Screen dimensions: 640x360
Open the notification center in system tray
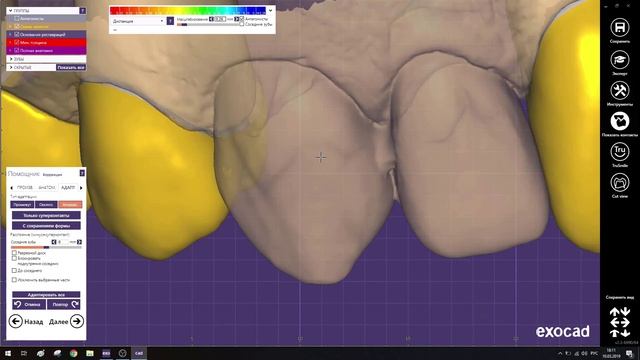(x=629, y=353)
